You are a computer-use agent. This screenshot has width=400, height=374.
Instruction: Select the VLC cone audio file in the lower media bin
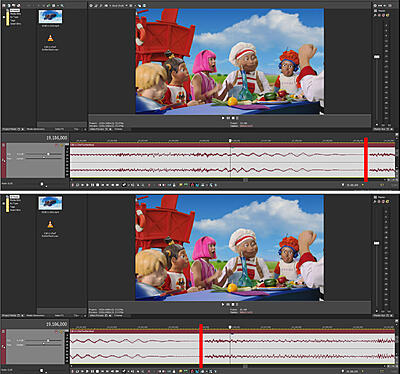[x=50, y=225]
